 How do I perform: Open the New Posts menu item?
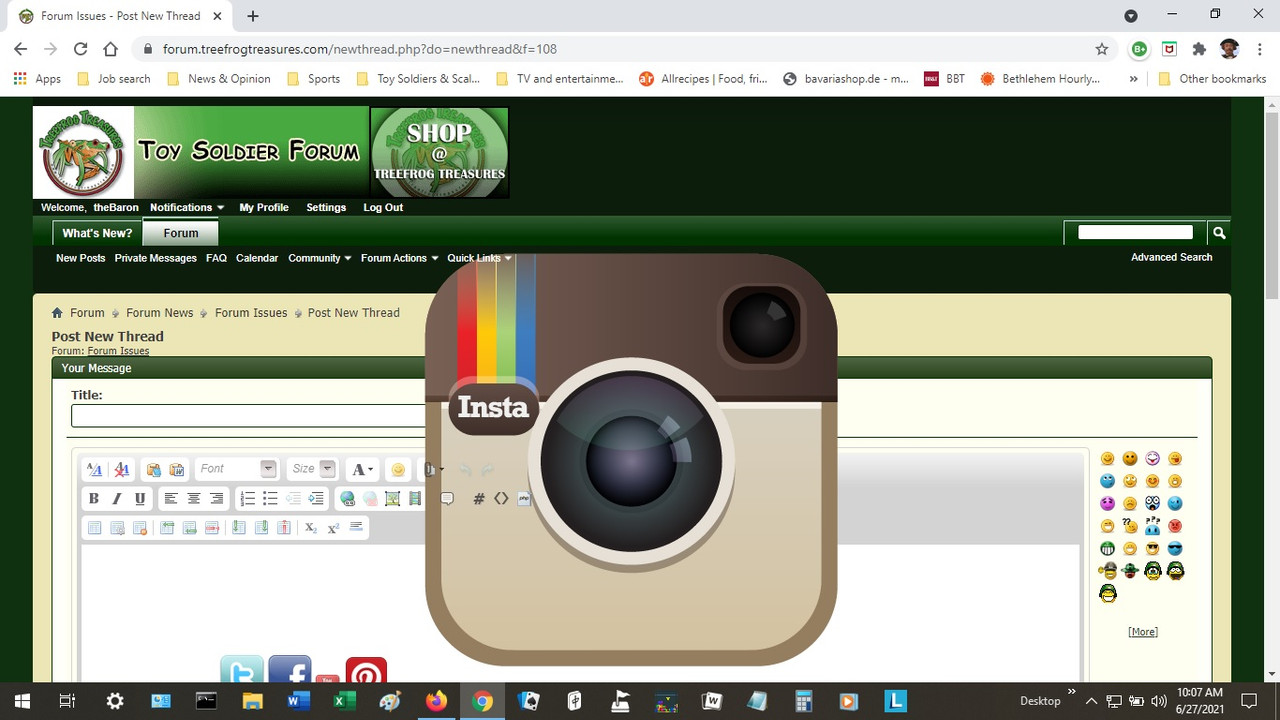click(80, 258)
